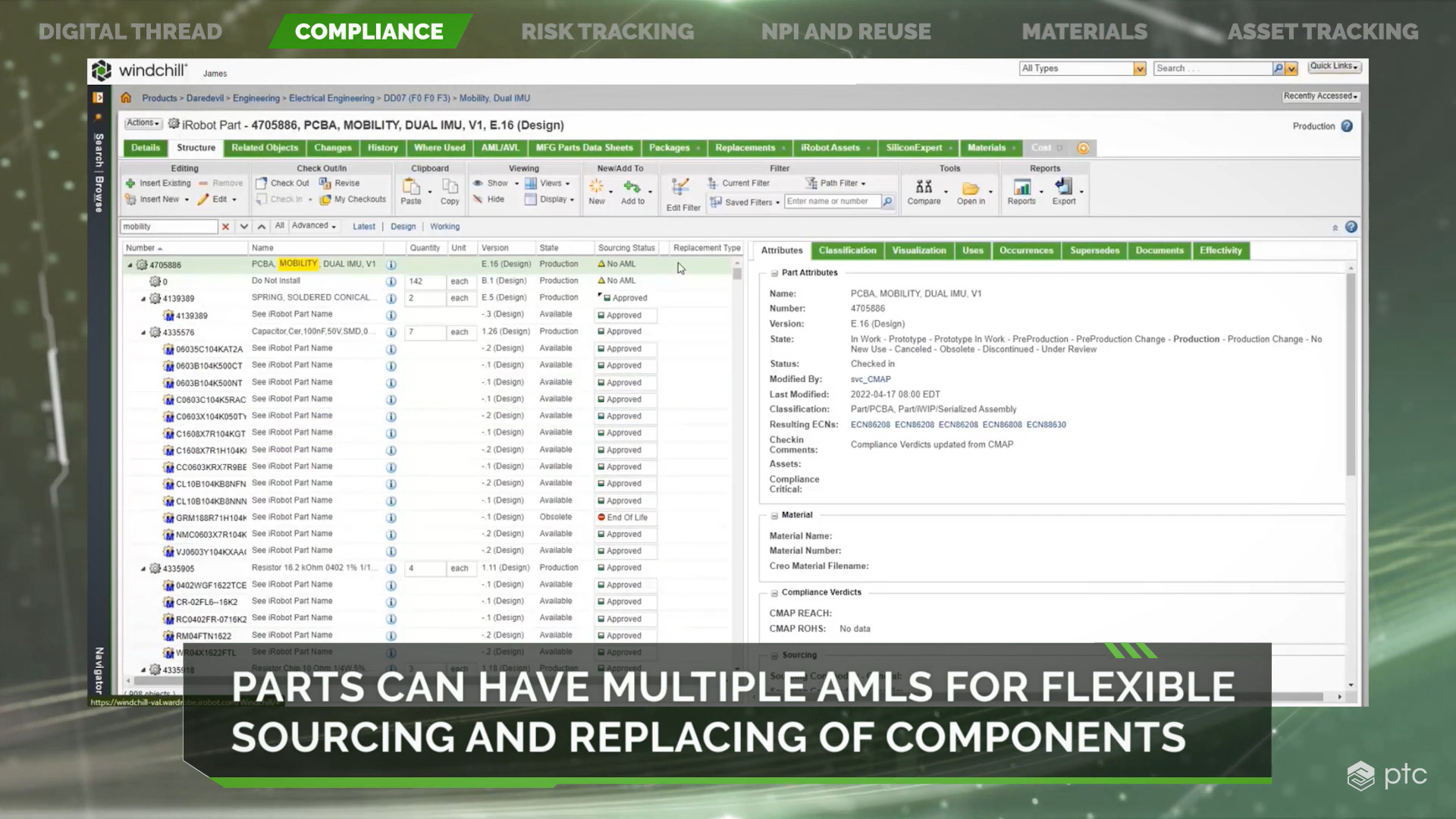The height and width of the screenshot is (819, 1456).
Task: Open the Edit Filter tool
Action: click(682, 194)
